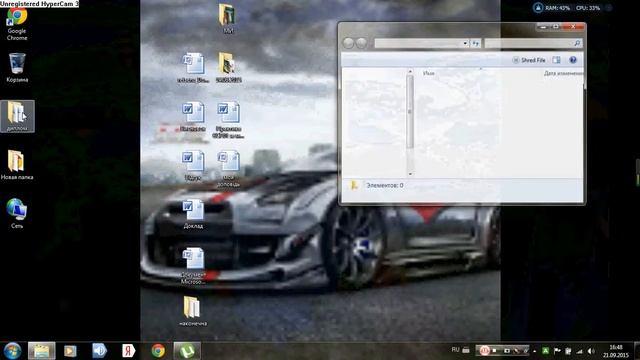Open Chrome from the taskbar
The height and width of the screenshot is (360, 640).
pos(158,351)
